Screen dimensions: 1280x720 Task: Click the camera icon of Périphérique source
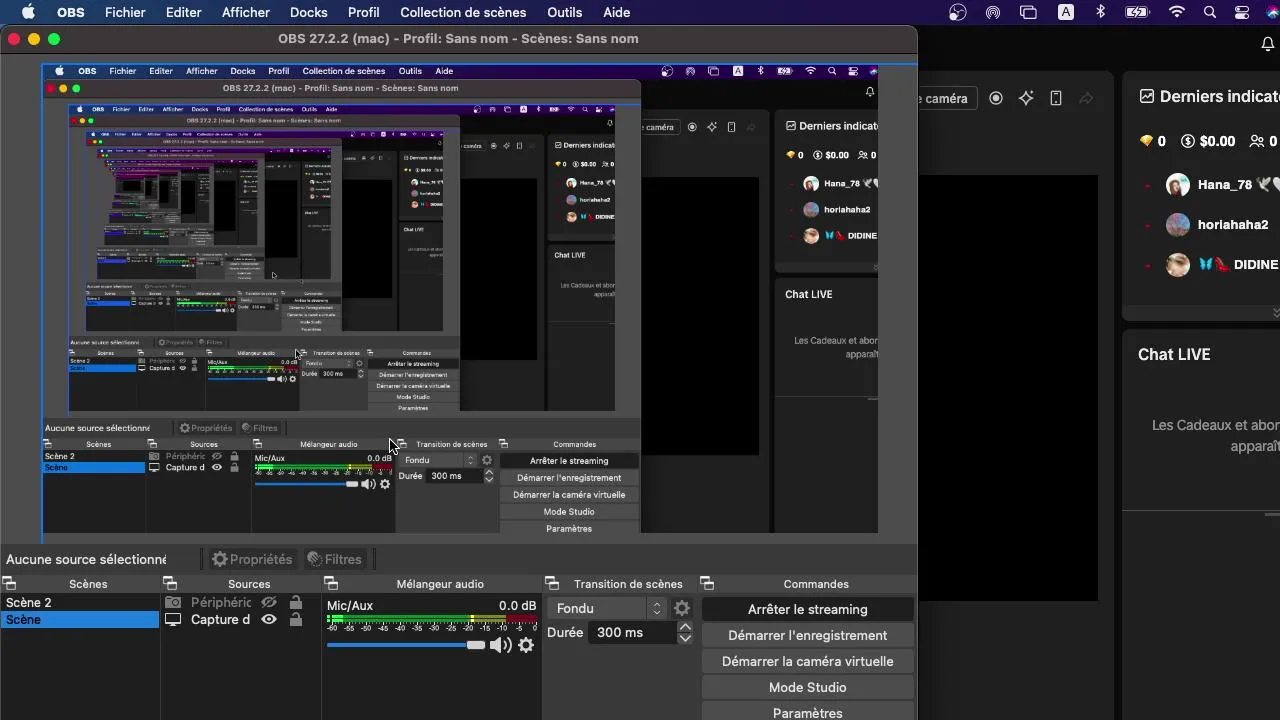tap(173, 603)
